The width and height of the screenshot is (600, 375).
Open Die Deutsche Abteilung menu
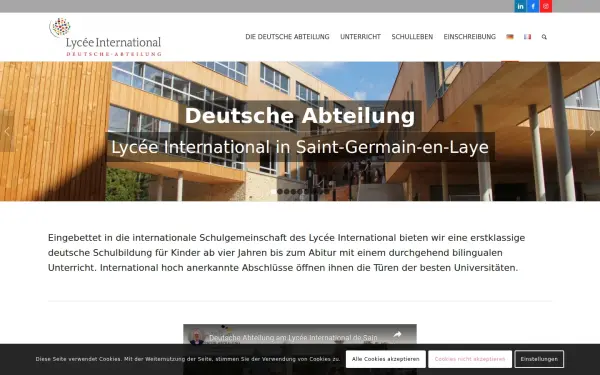(287, 37)
